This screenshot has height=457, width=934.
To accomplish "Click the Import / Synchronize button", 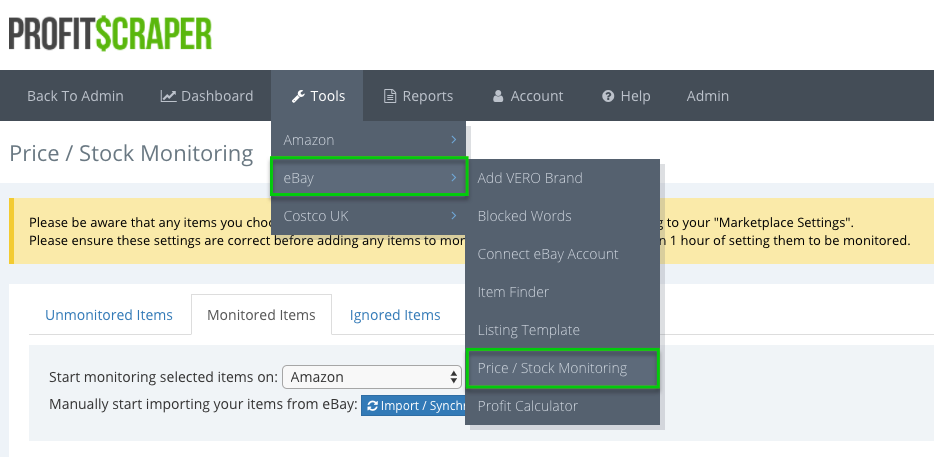I will coord(413,406).
